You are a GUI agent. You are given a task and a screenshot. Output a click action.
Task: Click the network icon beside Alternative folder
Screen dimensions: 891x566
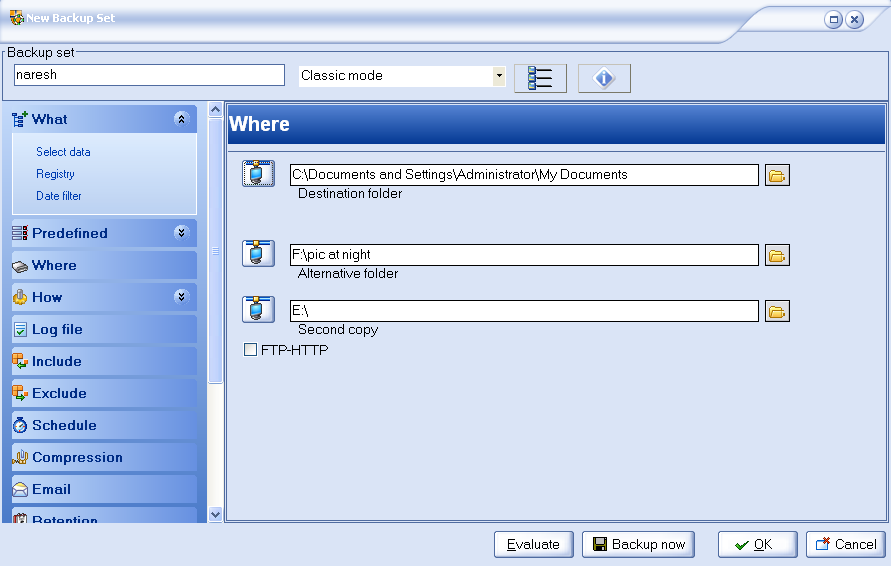[259, 253]
